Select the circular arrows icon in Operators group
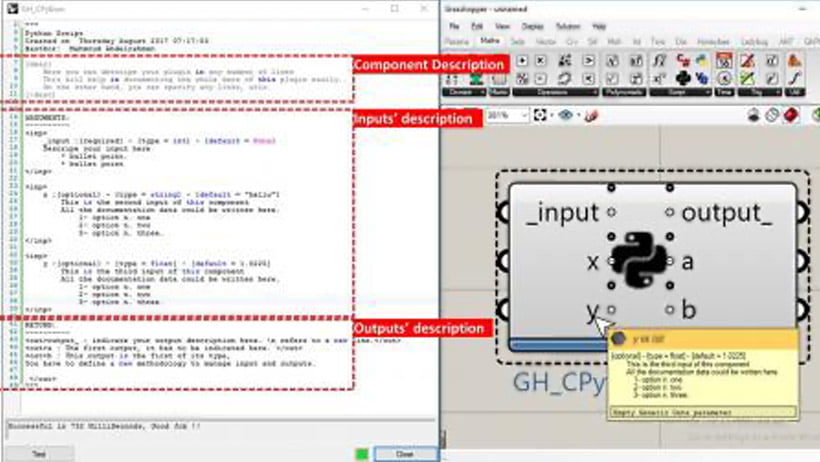Image resolution: width=820 pixels, height=462 pixels. coord(564,78)
